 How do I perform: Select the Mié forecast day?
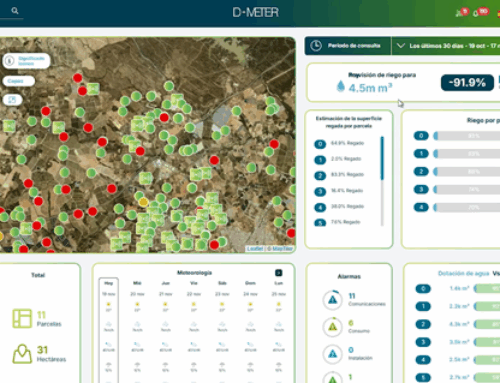point(137,283)
